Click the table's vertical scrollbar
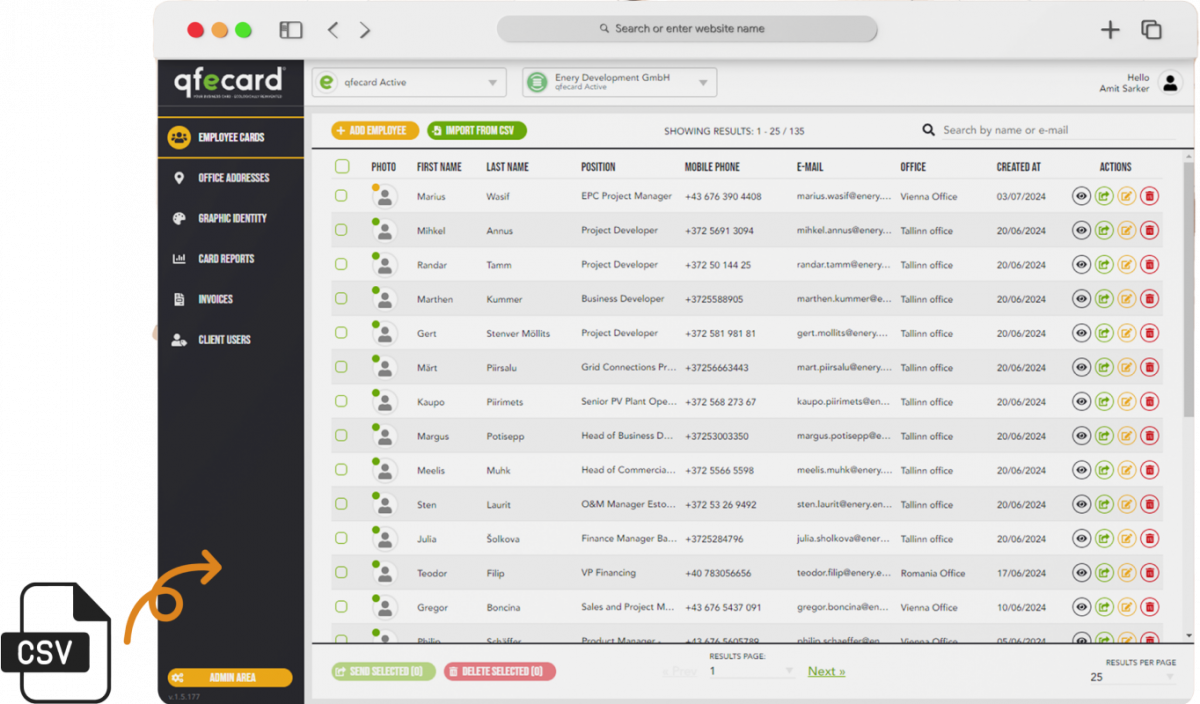 pyautogui.click(x=1188, y=290)
